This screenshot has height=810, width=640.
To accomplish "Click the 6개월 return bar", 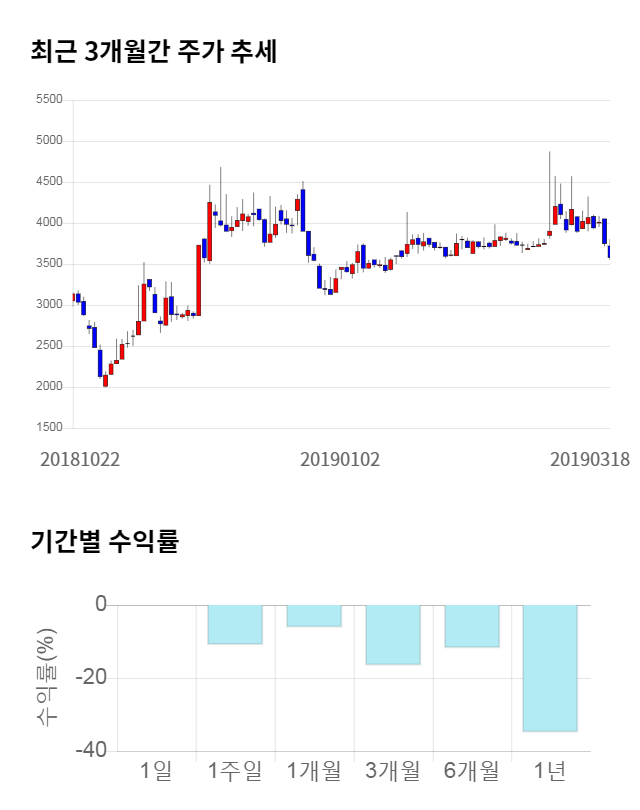I will click(x=472, y=626).
